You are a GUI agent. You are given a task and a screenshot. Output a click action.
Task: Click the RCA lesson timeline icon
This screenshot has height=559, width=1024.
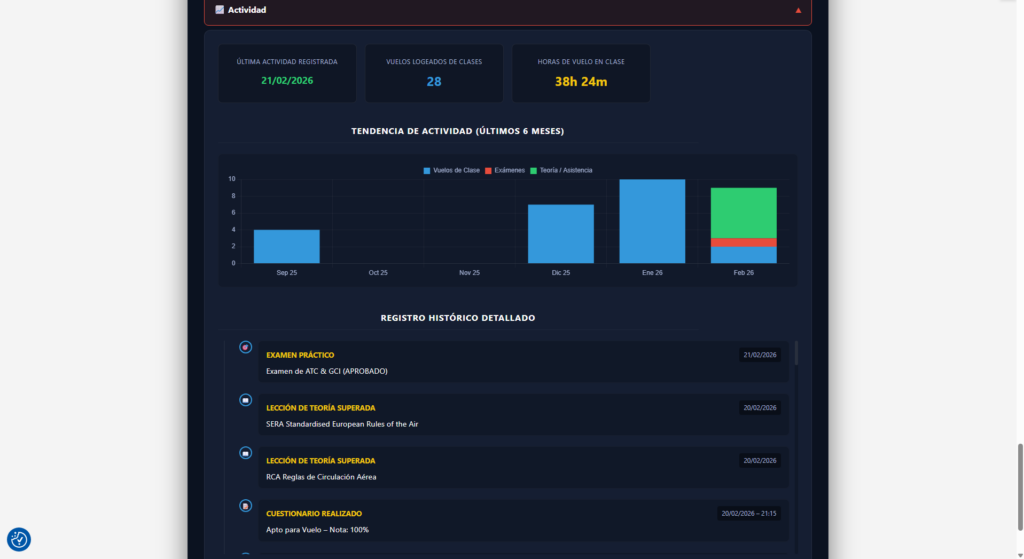point(245,453)
